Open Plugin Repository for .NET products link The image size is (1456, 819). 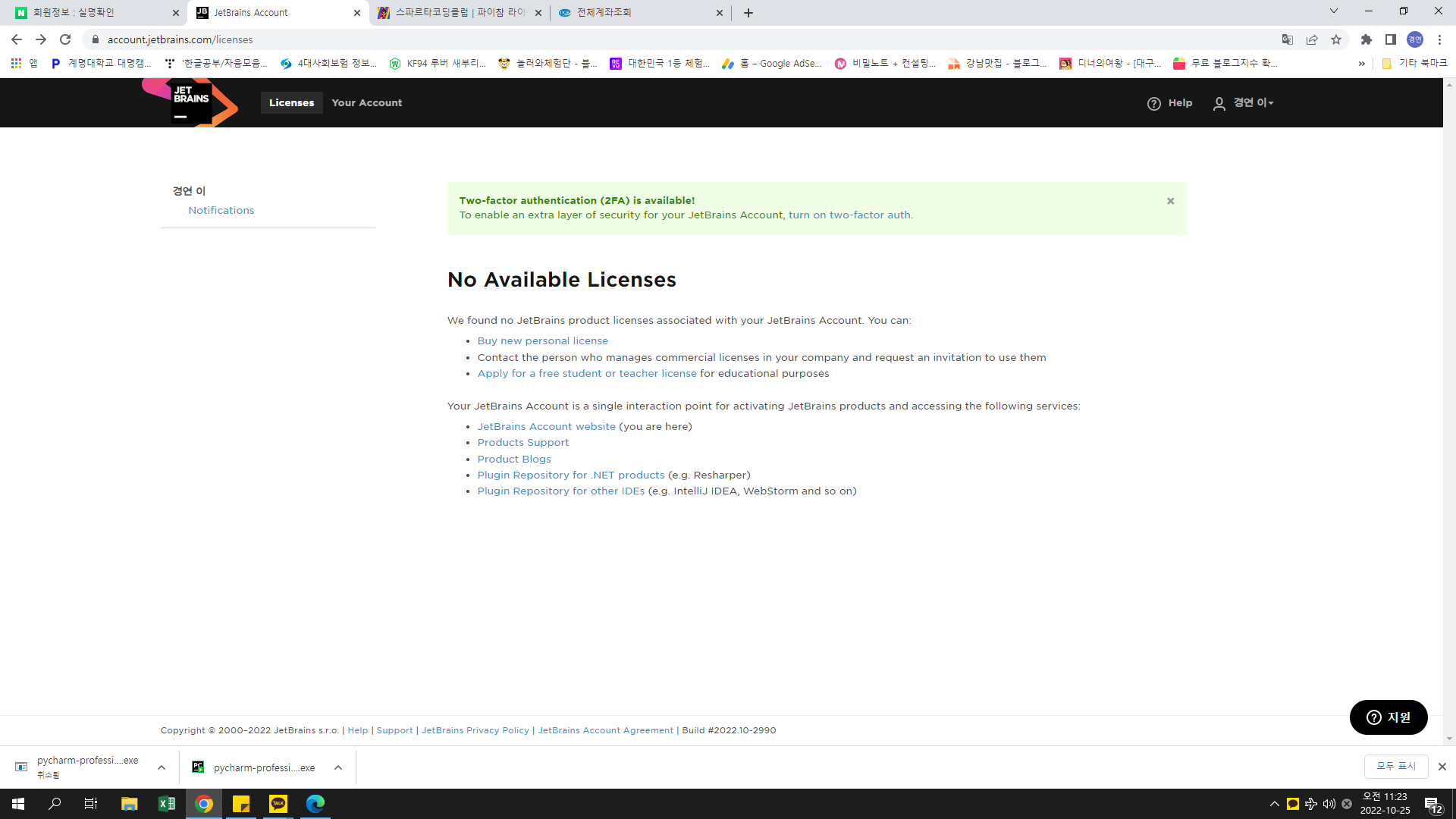[x=571, y=475]
